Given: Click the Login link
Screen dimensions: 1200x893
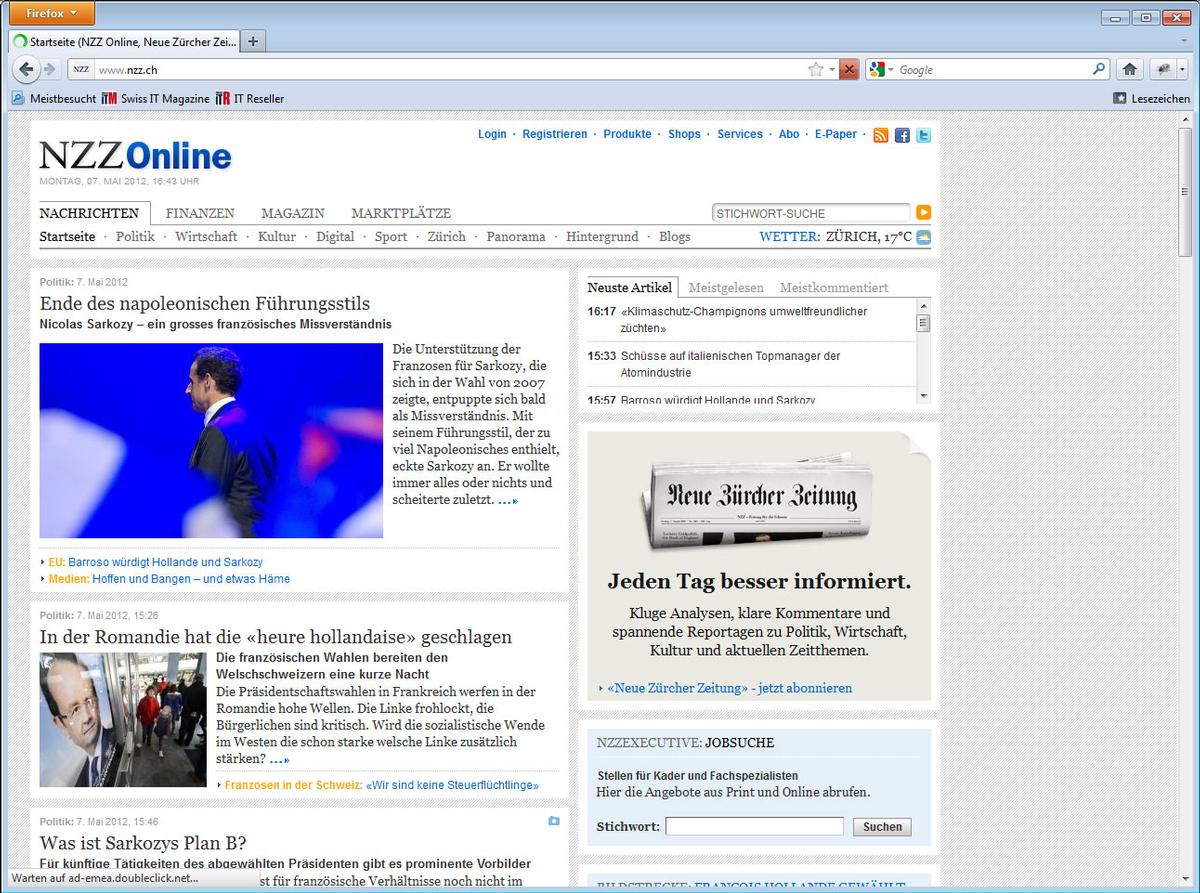Looking at the screenshot, I should coord(492,134).
